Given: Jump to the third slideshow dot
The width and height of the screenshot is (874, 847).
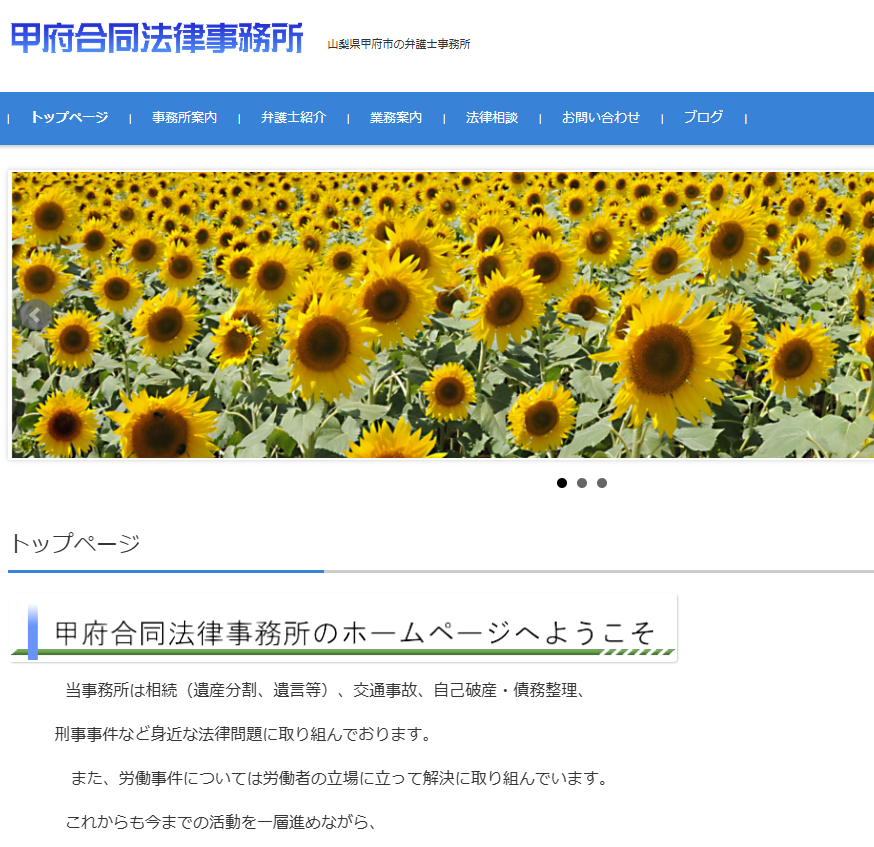Looking at the screenshot, I should [602, 483].
